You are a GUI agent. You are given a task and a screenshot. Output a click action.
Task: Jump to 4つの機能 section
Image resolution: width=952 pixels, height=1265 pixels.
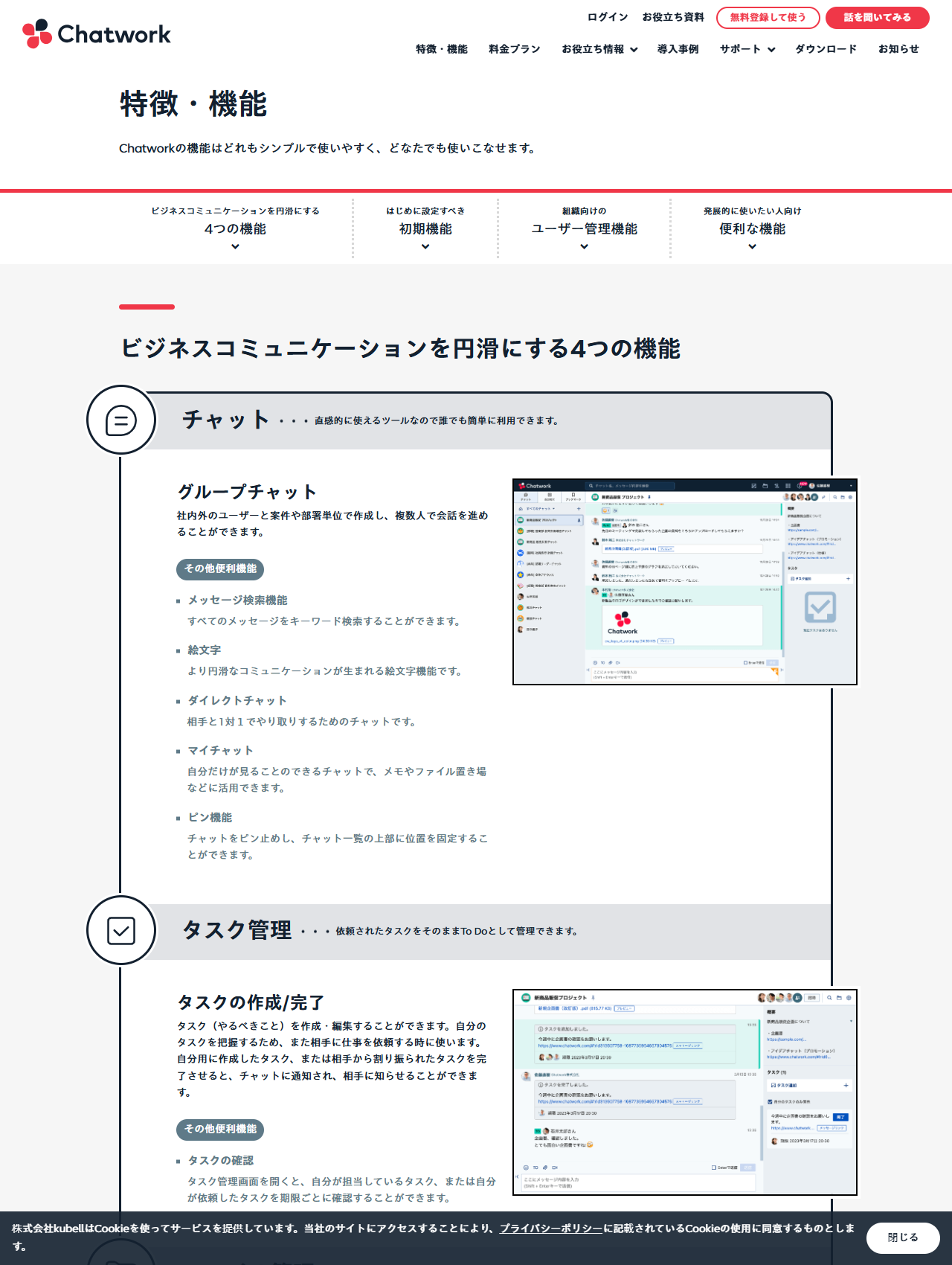(x=235, y=228)
